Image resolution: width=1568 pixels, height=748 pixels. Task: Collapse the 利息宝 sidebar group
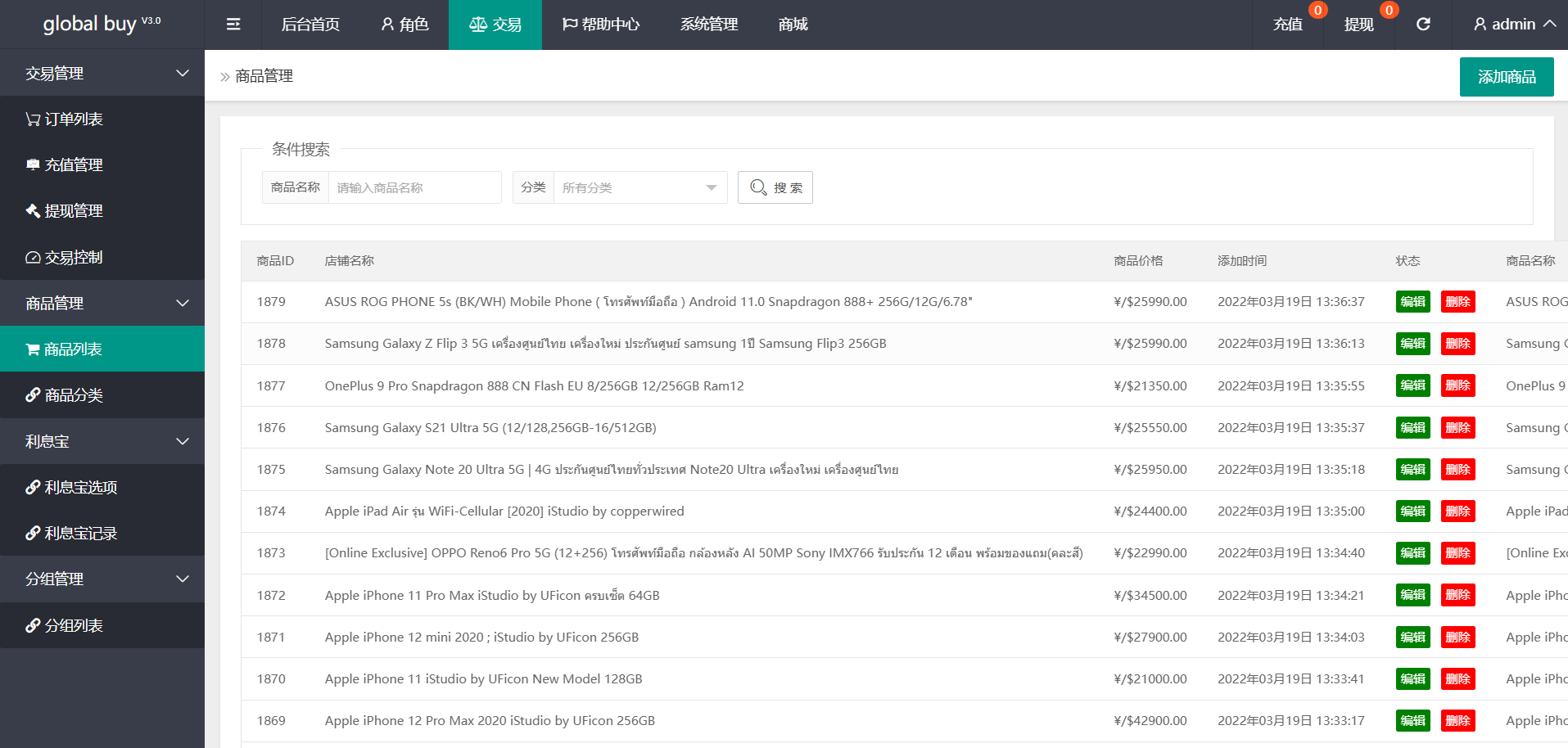tap(102, 442)
